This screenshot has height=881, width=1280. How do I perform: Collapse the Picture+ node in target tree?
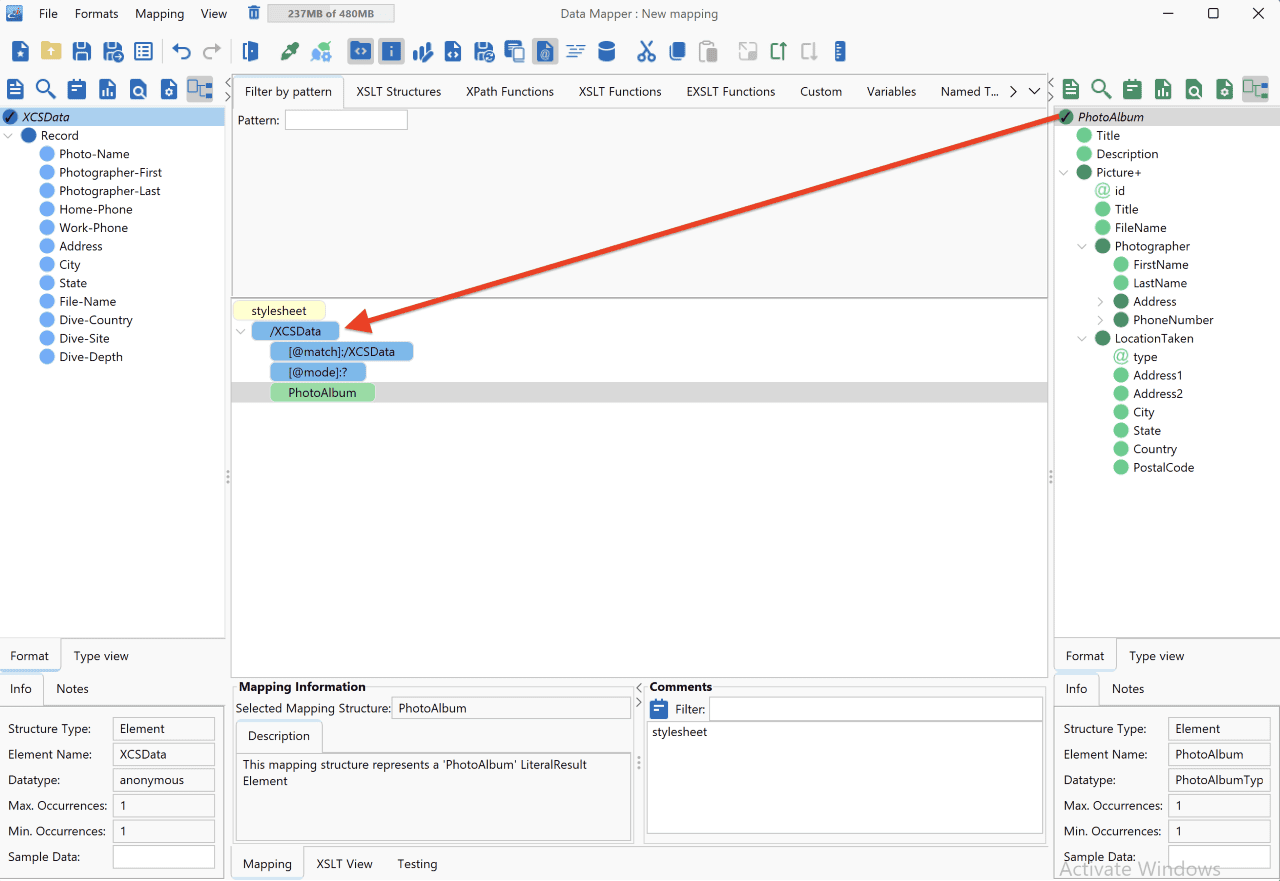1064,172
